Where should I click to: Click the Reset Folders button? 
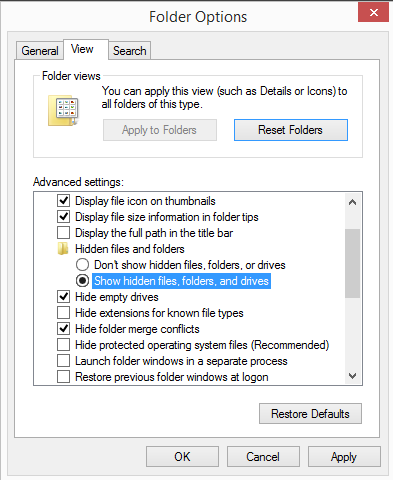point(291,130)
